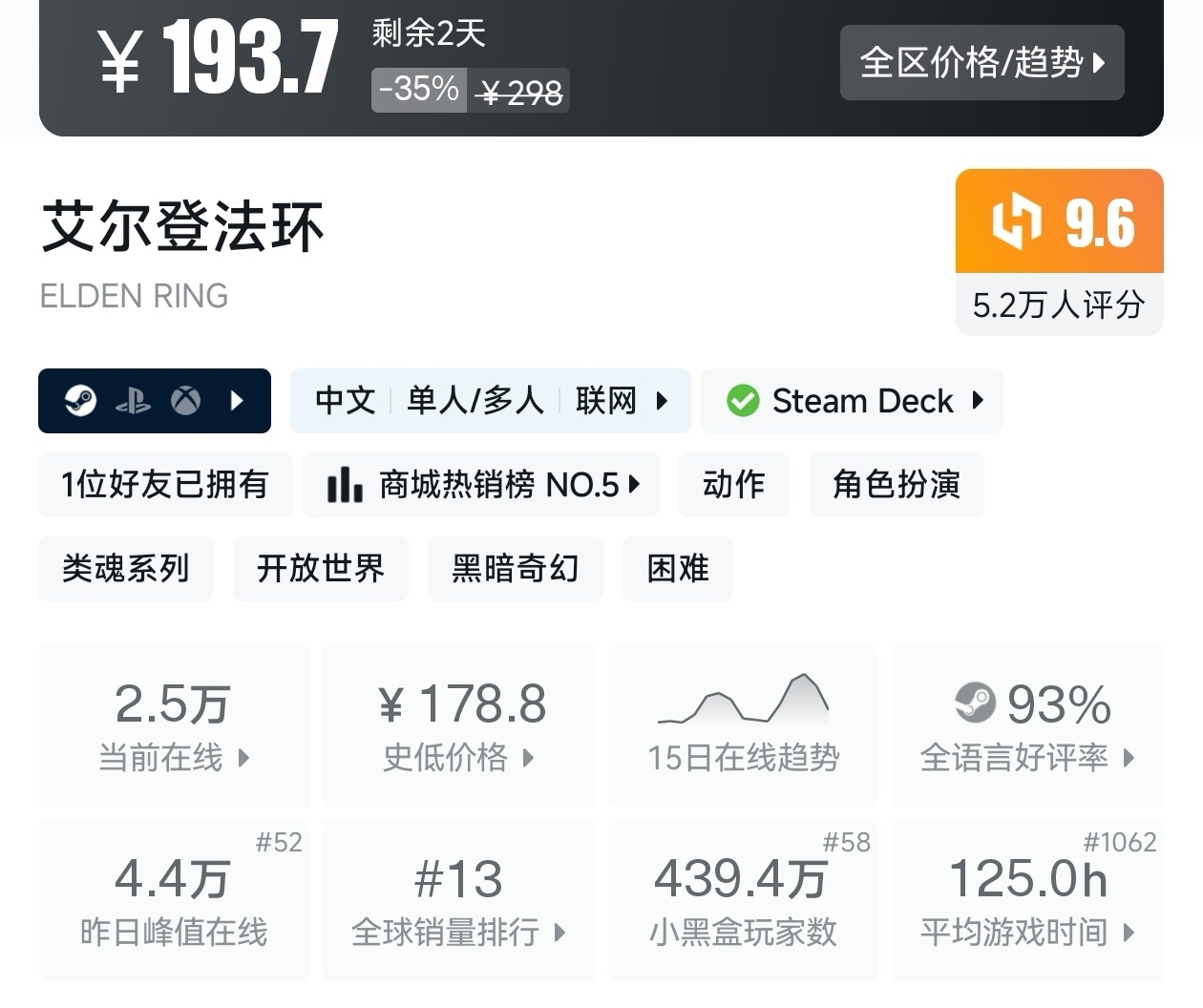Click the 9.6 score badge
The width and height of the screenshot is (1203, 1008).
tap(1060, 221)
